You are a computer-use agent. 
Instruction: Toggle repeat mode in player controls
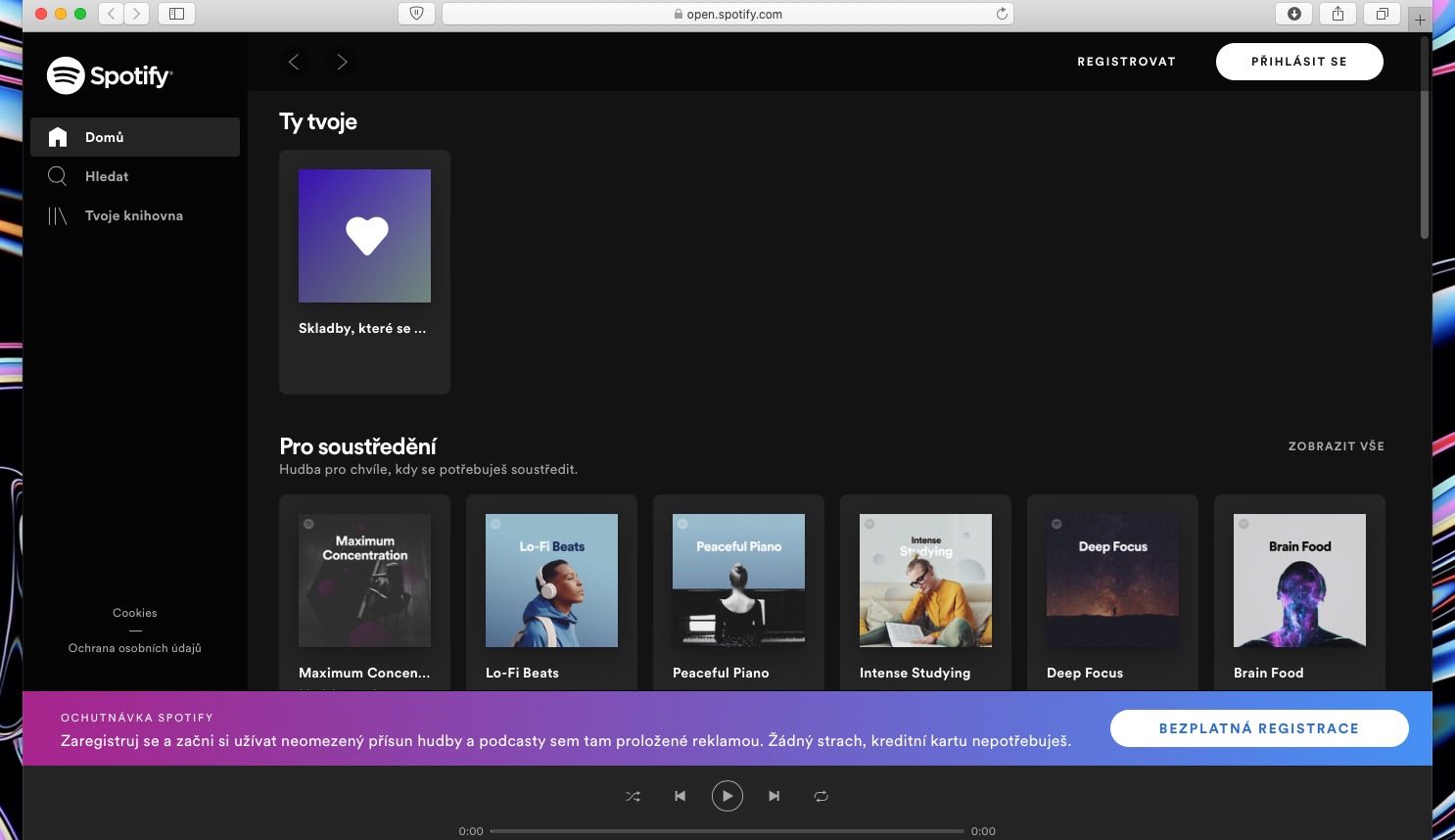pyautogui.click(x=821, y=796)
